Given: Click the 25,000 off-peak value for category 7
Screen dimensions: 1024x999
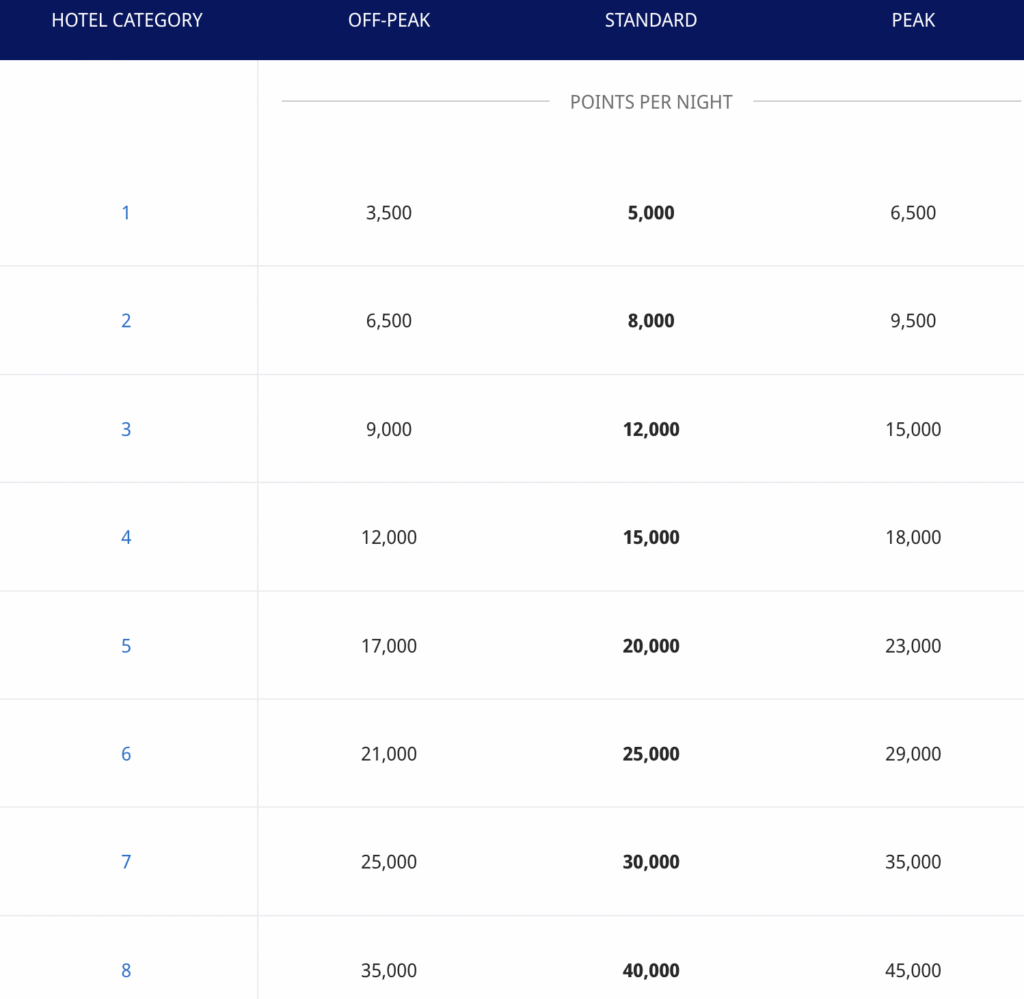Looking at the screenshot, I should 389,861.
